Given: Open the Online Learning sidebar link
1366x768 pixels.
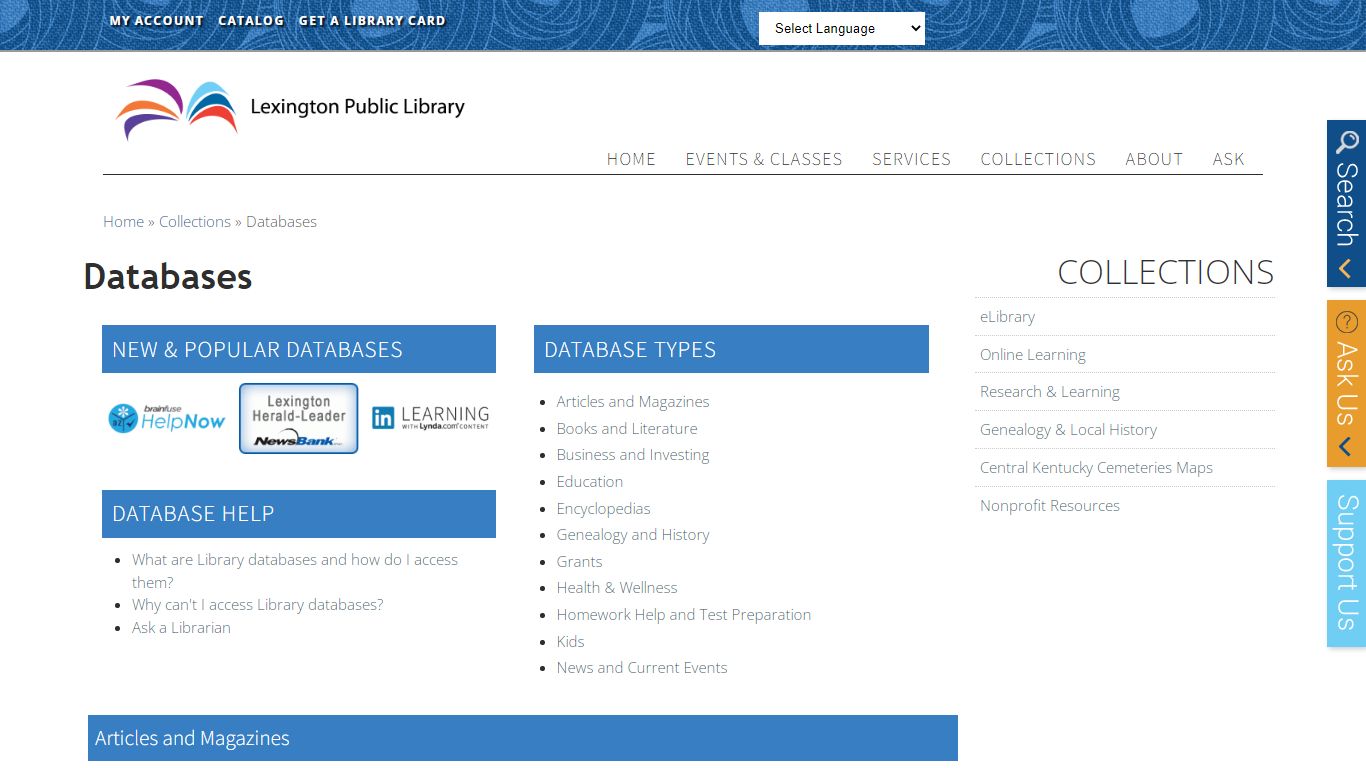Looking at the screenshot, I should (x=1032, y=355).
